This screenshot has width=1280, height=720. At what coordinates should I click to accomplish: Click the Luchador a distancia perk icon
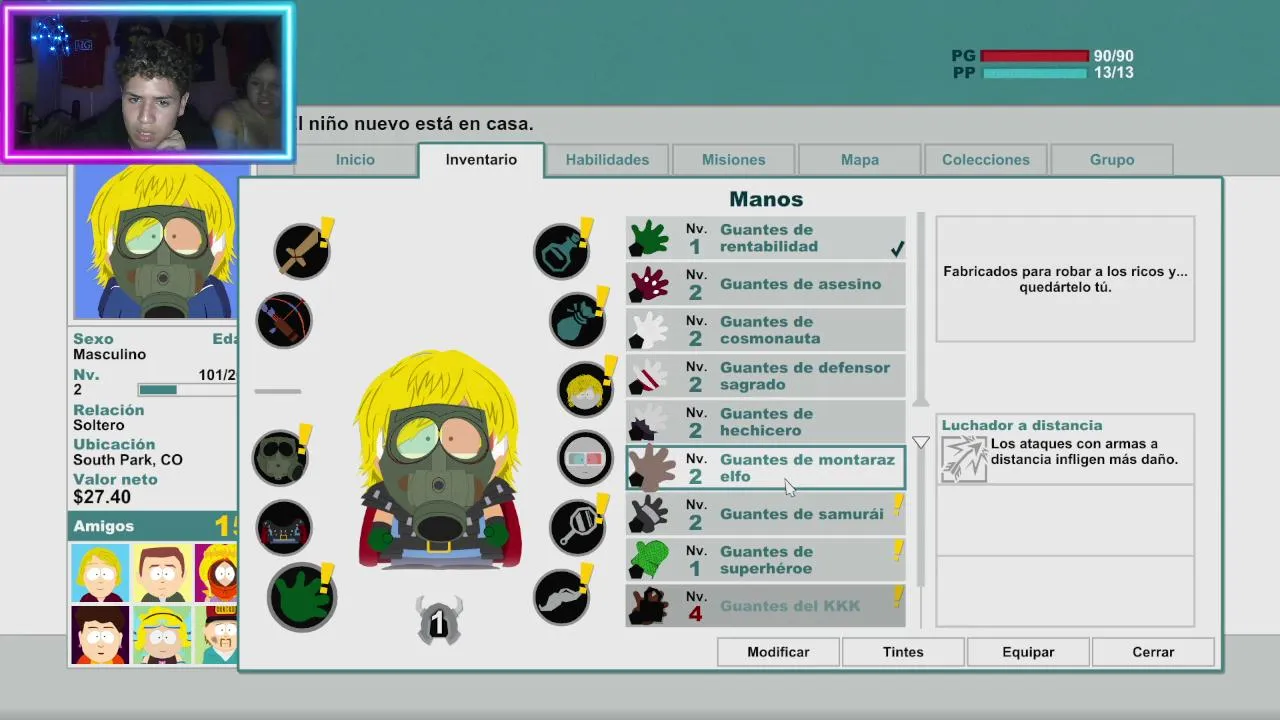click(964, 459)
